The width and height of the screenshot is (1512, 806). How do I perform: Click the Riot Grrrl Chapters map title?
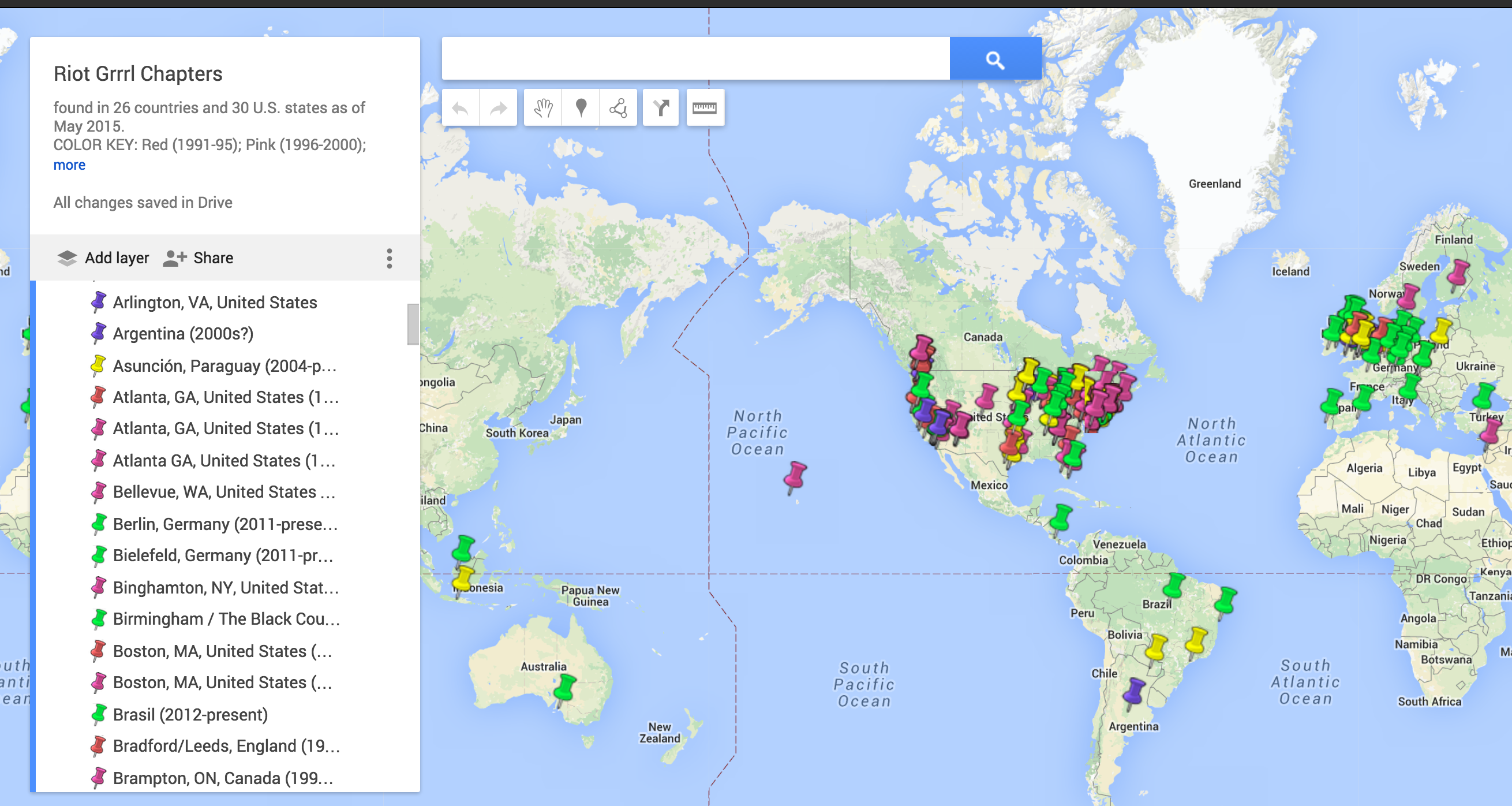pos(138,74)
